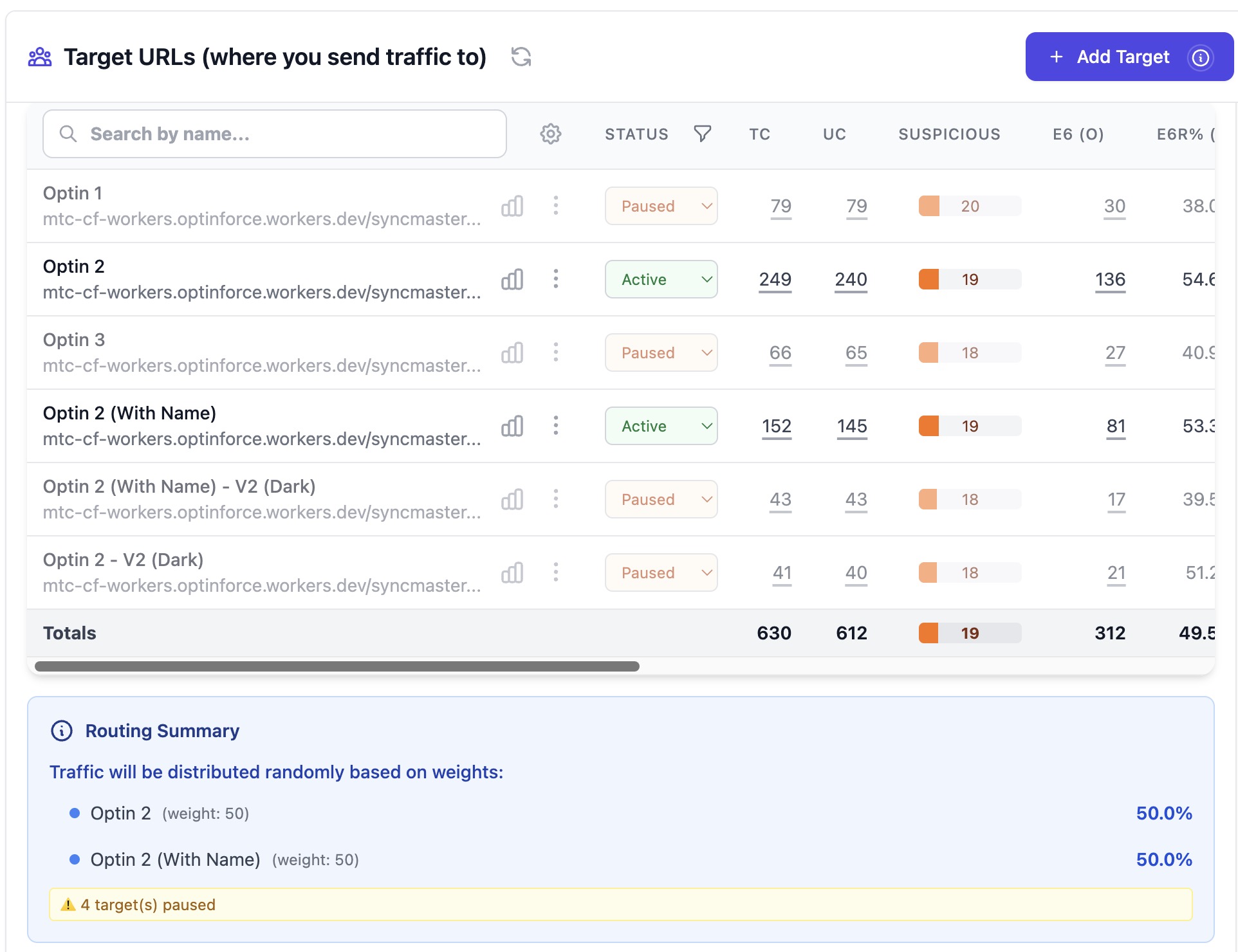Click TC value 43 for Optin 2 (With Name) - V2 (Dark)

point(781,500)
